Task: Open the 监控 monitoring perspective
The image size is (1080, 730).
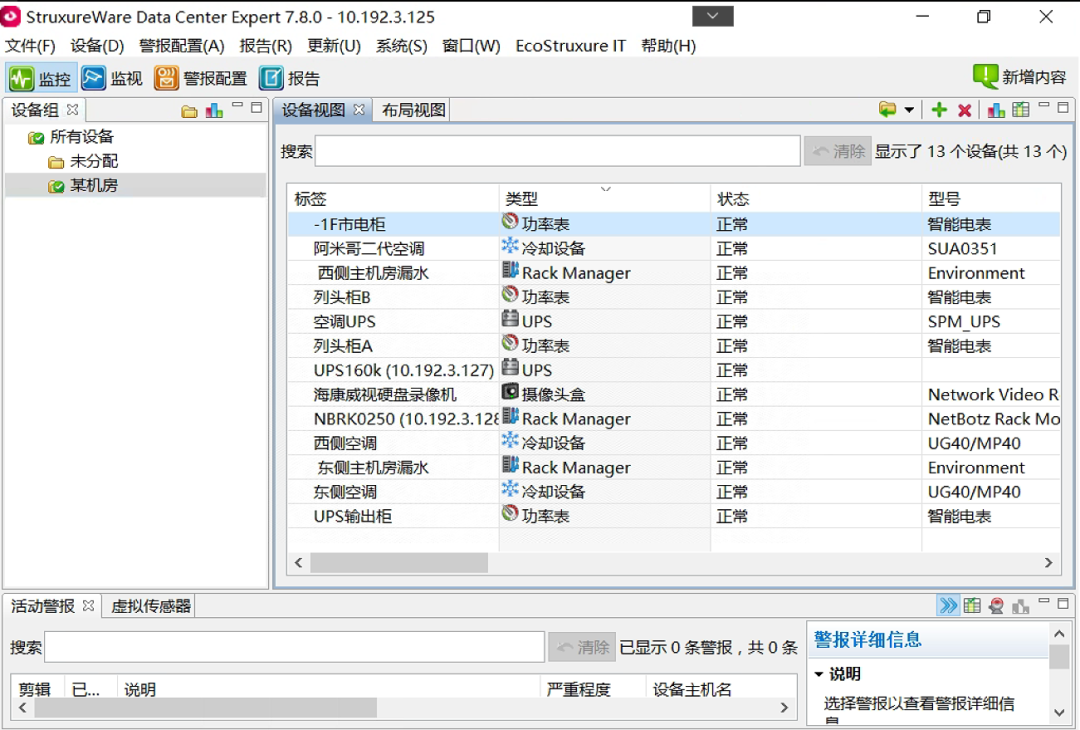Action: [40, 79]
